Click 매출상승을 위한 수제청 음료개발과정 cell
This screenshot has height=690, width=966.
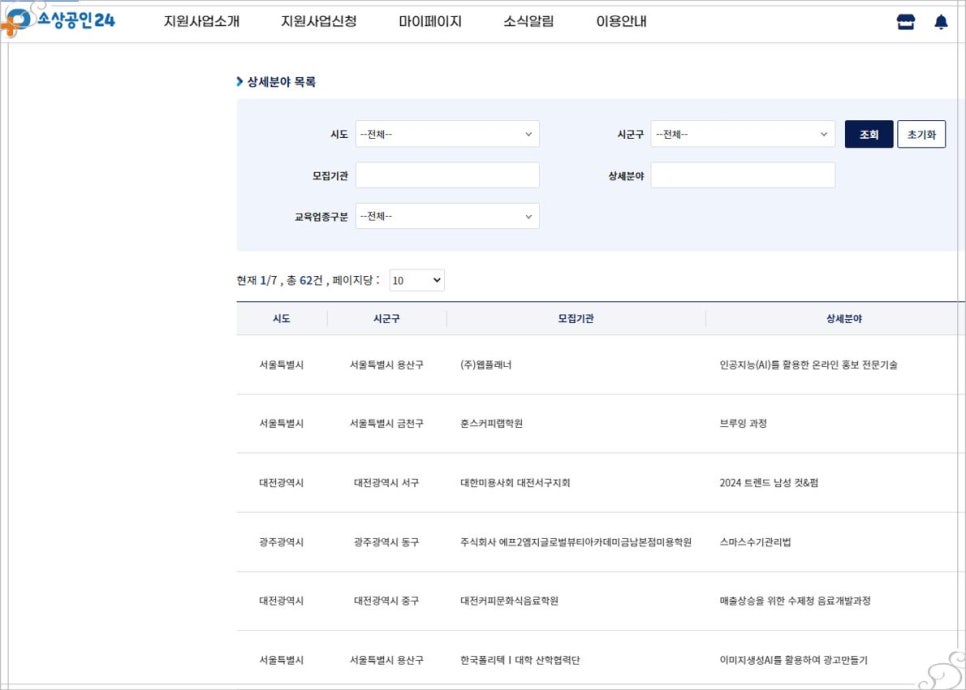(795, 601)
